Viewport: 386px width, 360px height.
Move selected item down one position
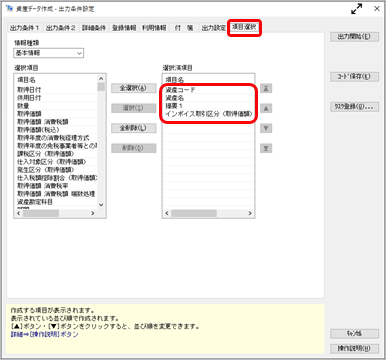[x=266, y=128]
